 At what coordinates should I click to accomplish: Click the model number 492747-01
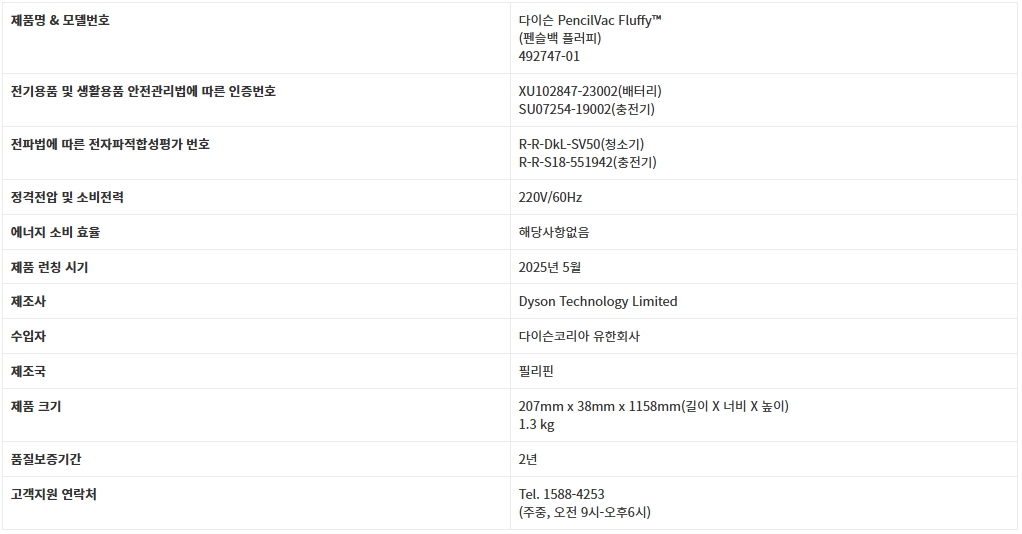pyautogui.click(x=549, y=56)
